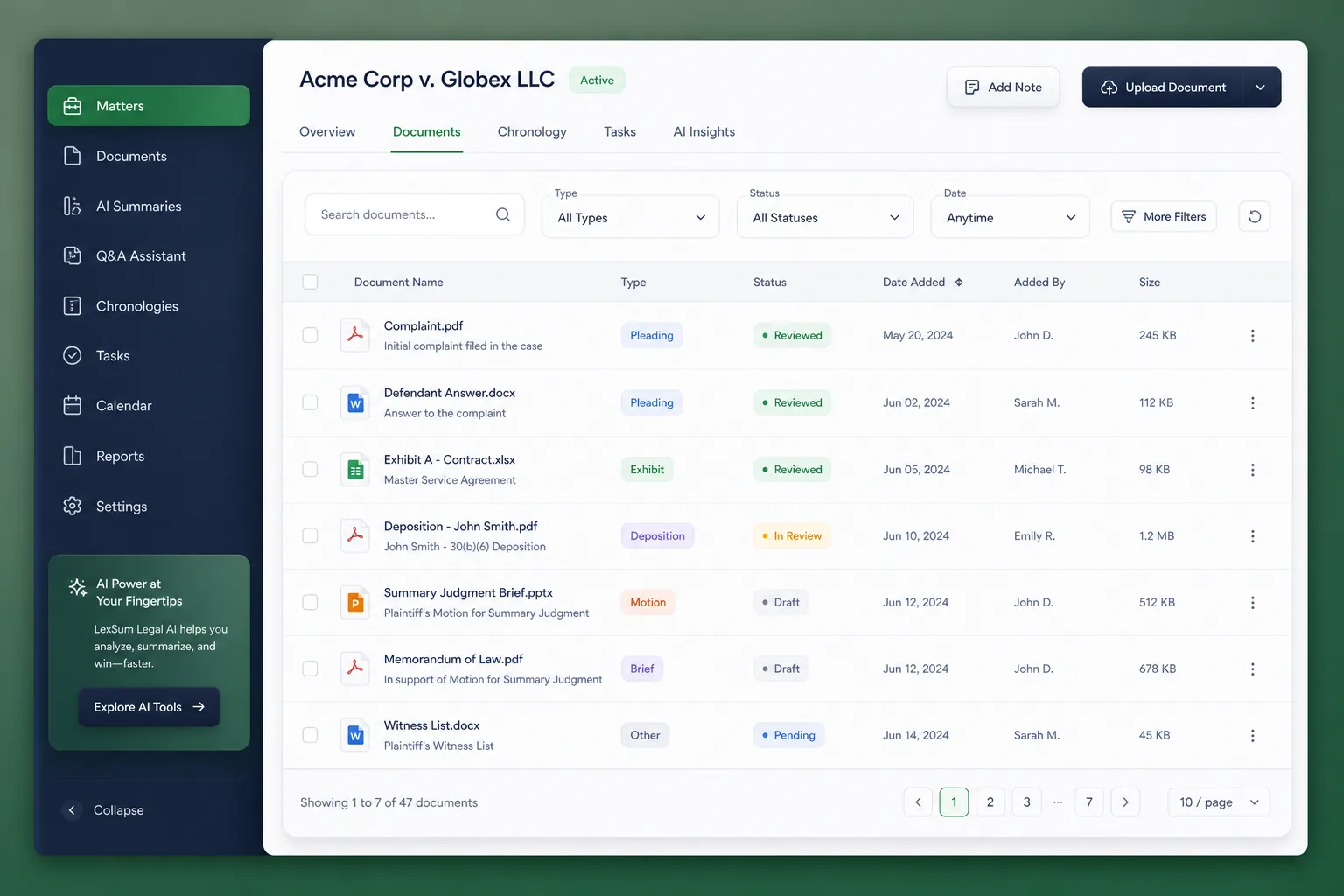The image size is (1344, 896).
Task: Click the PowerPoint icon for Summary Judgment Brief.pptx
Action: [355, 603]
